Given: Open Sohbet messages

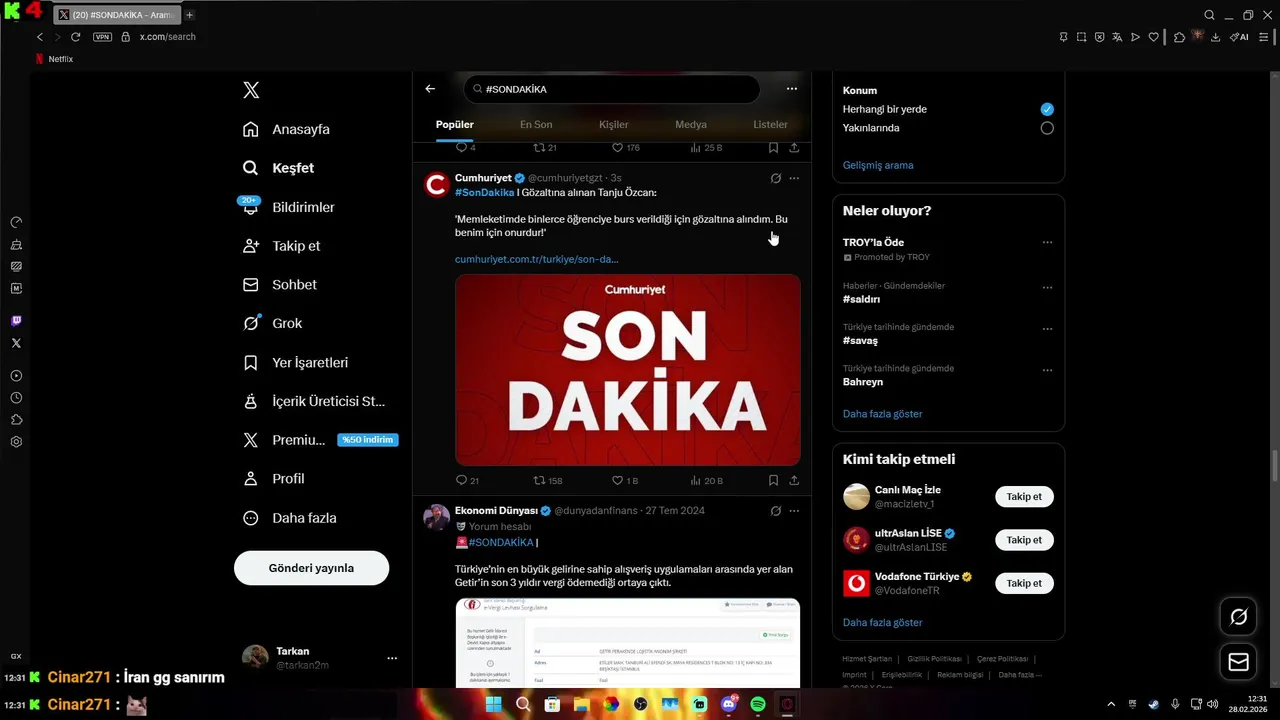Looking at the screenshot, I should pos(279,285).
